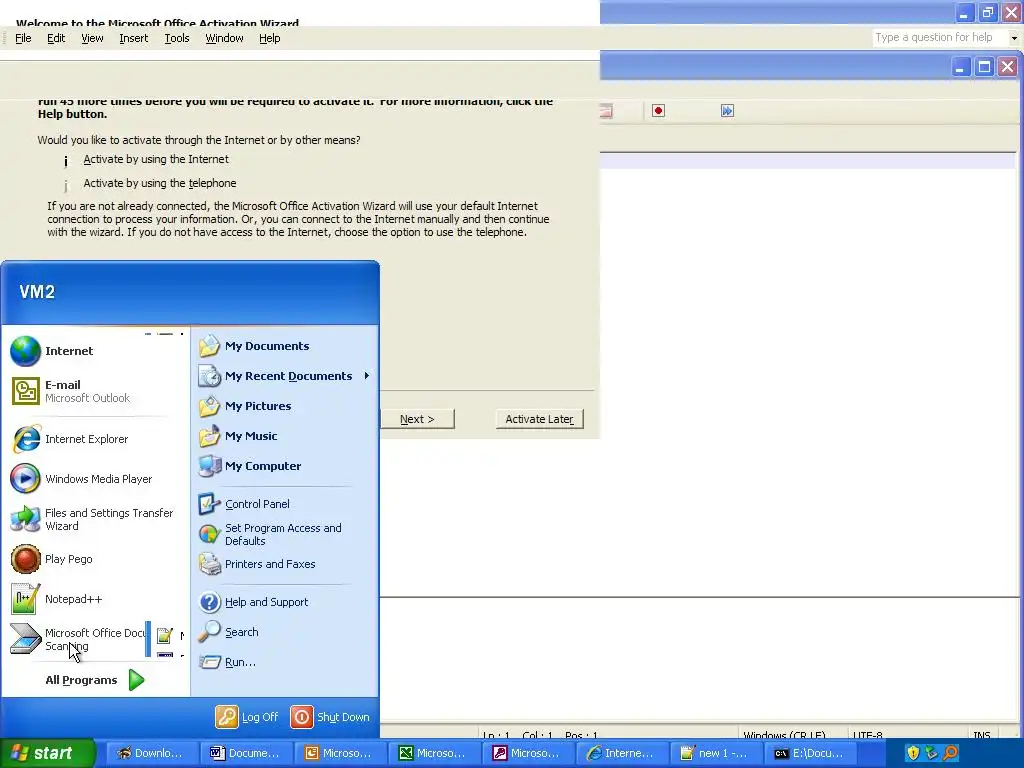Click the Next > button

[417, 419]
